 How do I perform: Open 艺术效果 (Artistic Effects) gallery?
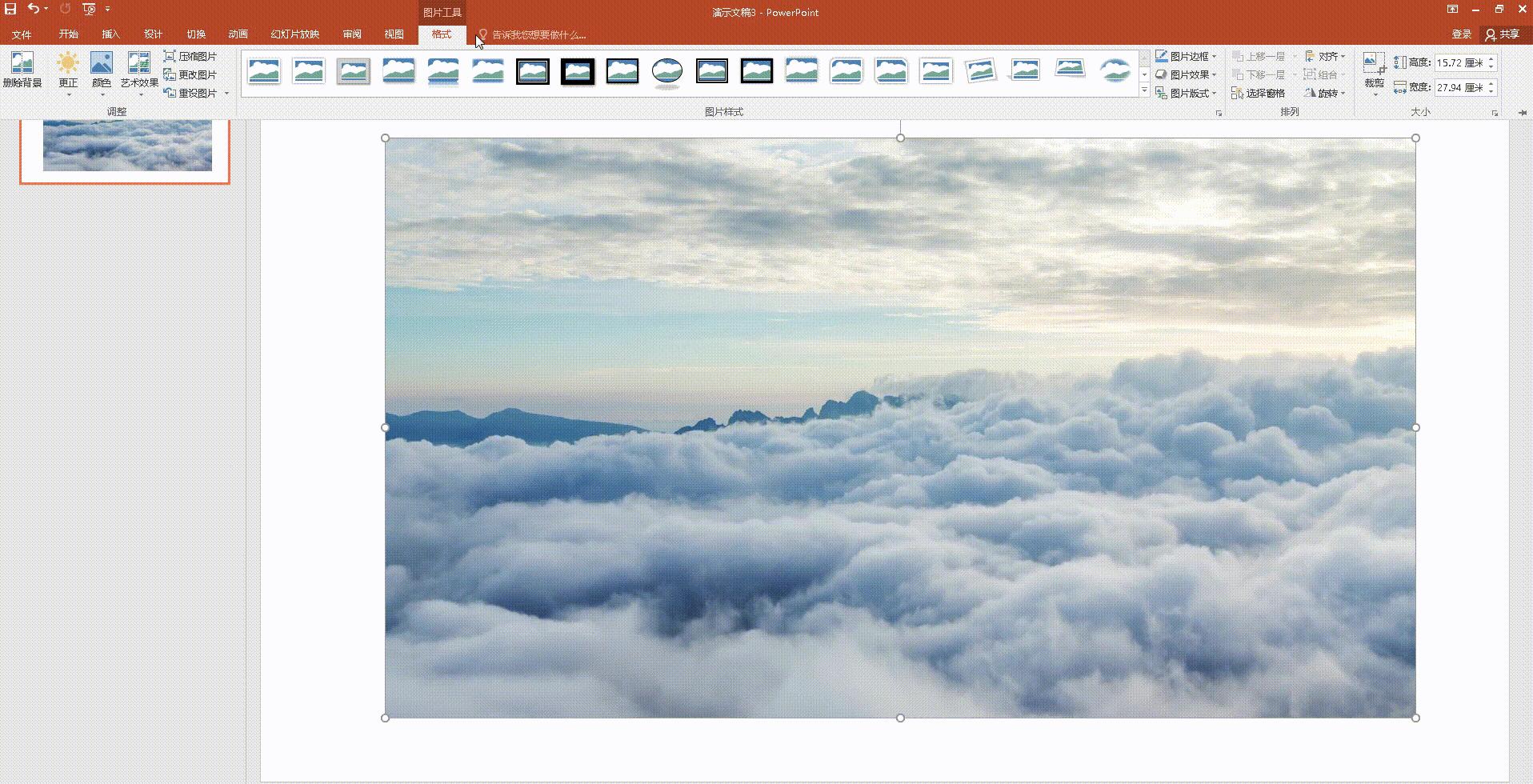139,64
